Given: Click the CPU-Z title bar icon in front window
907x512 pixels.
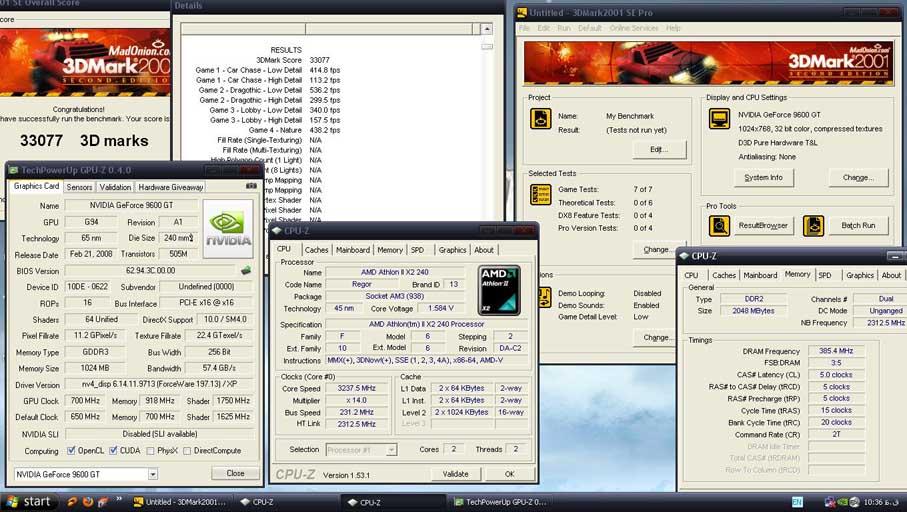Looking at the screenshot, I should (x=276, y=230).
